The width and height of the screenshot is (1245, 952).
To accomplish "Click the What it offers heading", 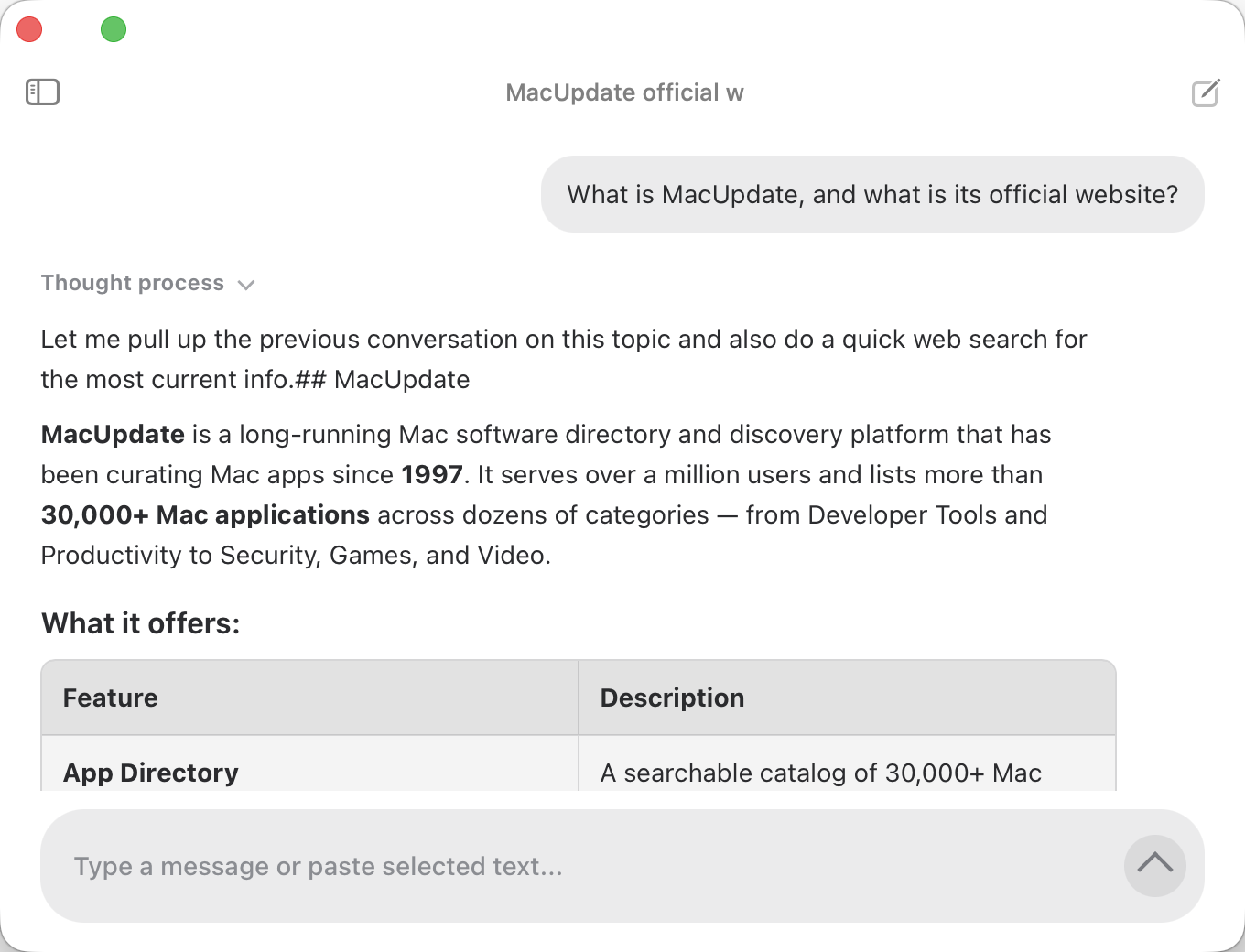I will point(141,623).
